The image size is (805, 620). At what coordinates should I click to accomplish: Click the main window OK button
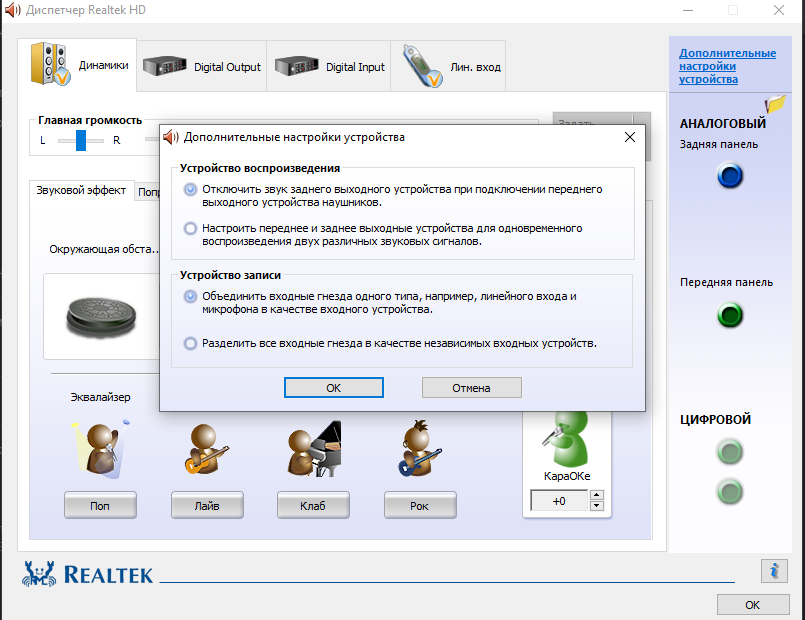tap(753, 605)
